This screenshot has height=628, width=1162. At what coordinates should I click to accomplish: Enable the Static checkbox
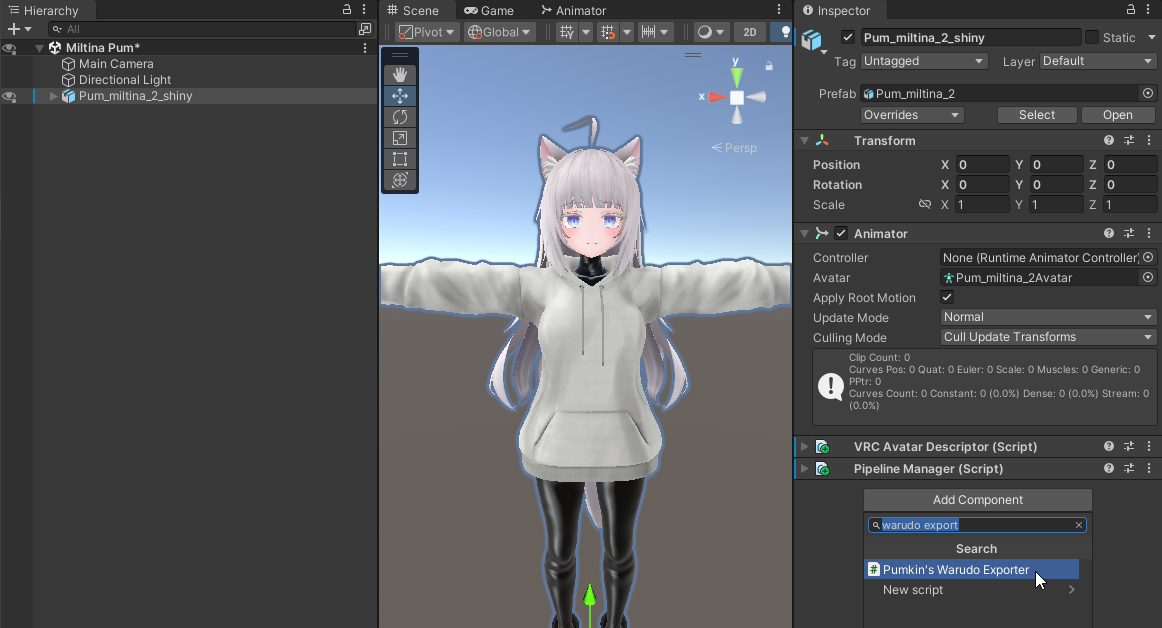(x=1092, y=37)
